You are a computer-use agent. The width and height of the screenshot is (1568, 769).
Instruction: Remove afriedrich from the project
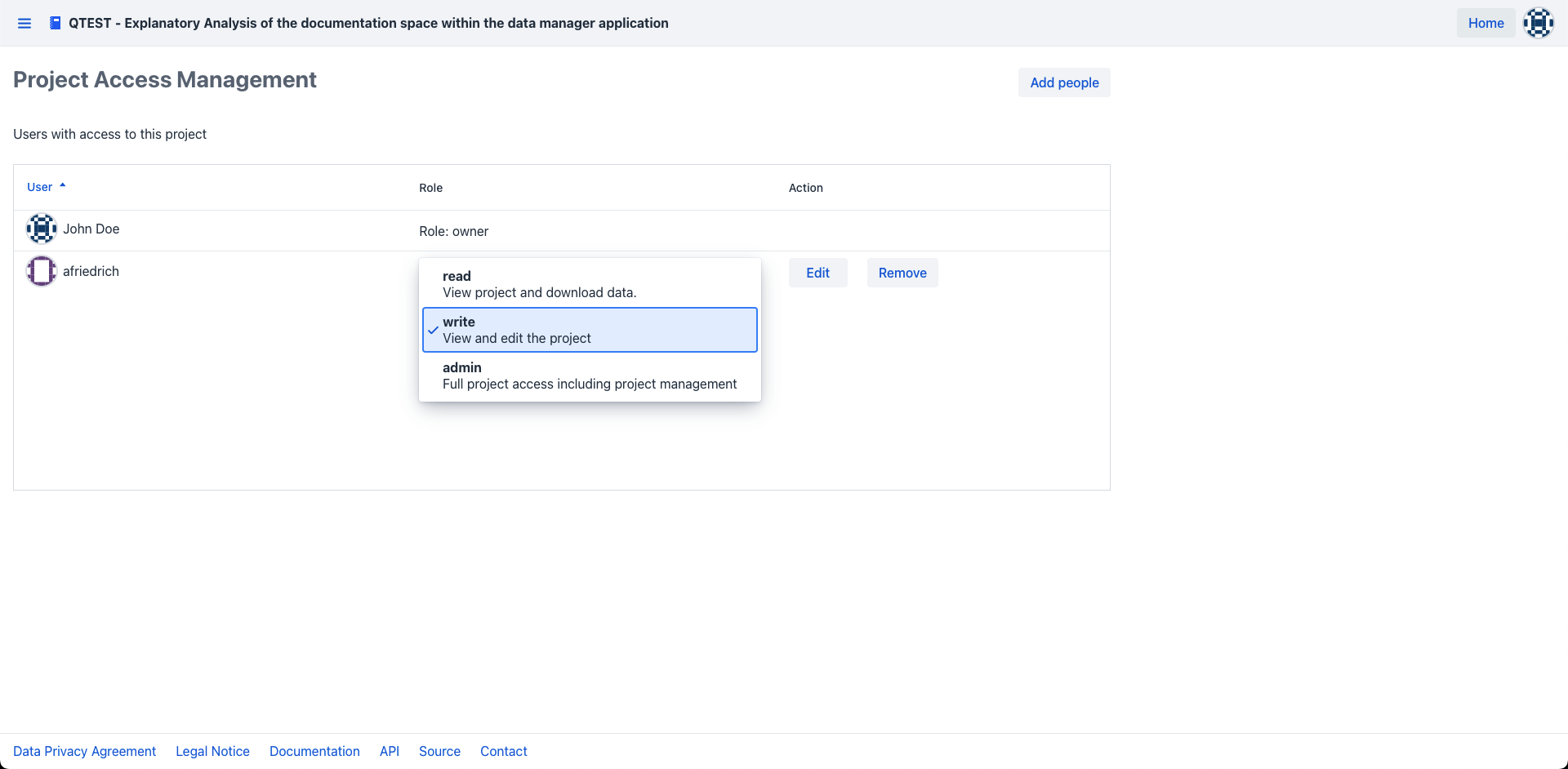[x=902, y=273]
